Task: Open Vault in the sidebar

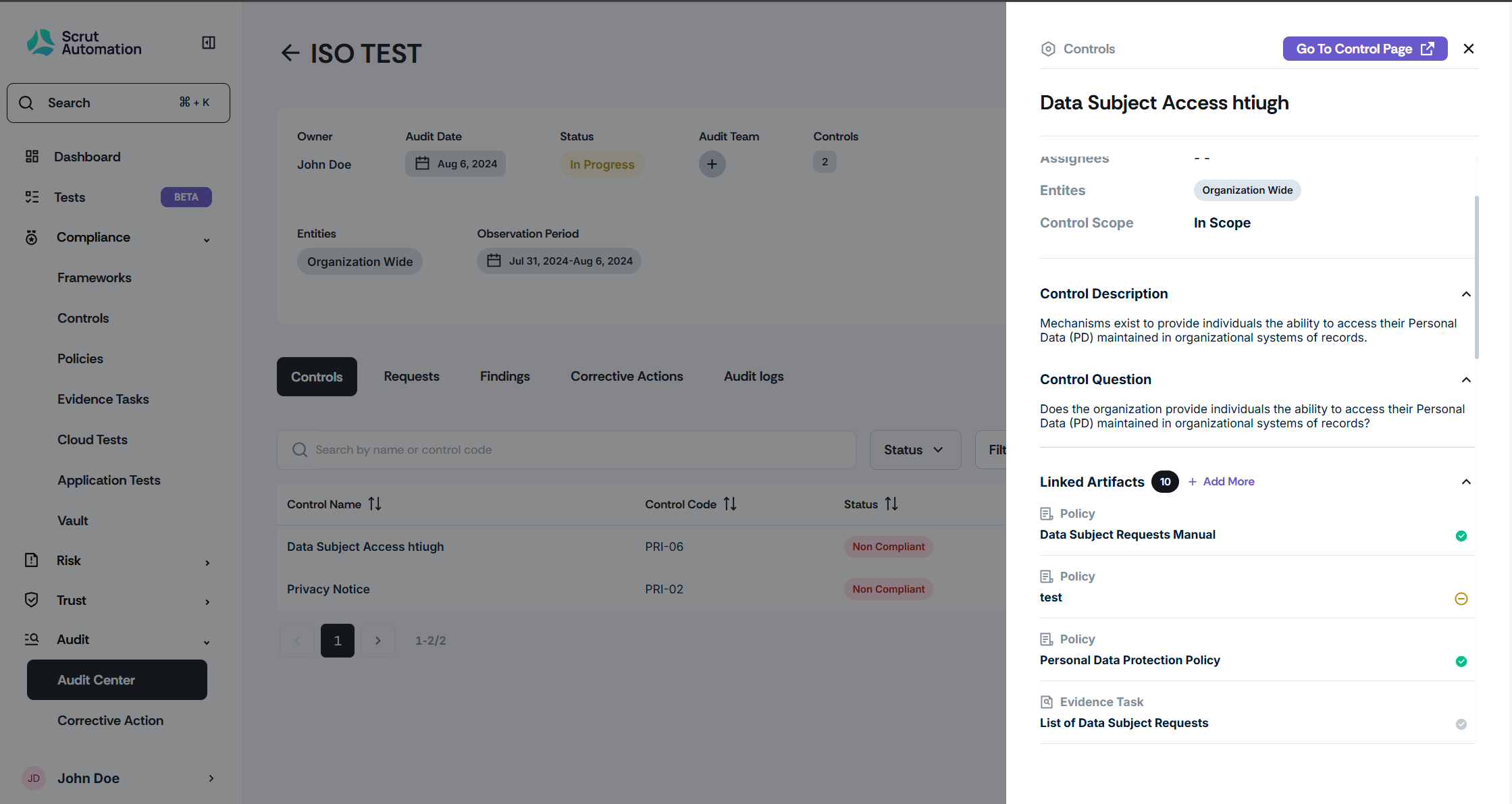Action: (73, 520)
